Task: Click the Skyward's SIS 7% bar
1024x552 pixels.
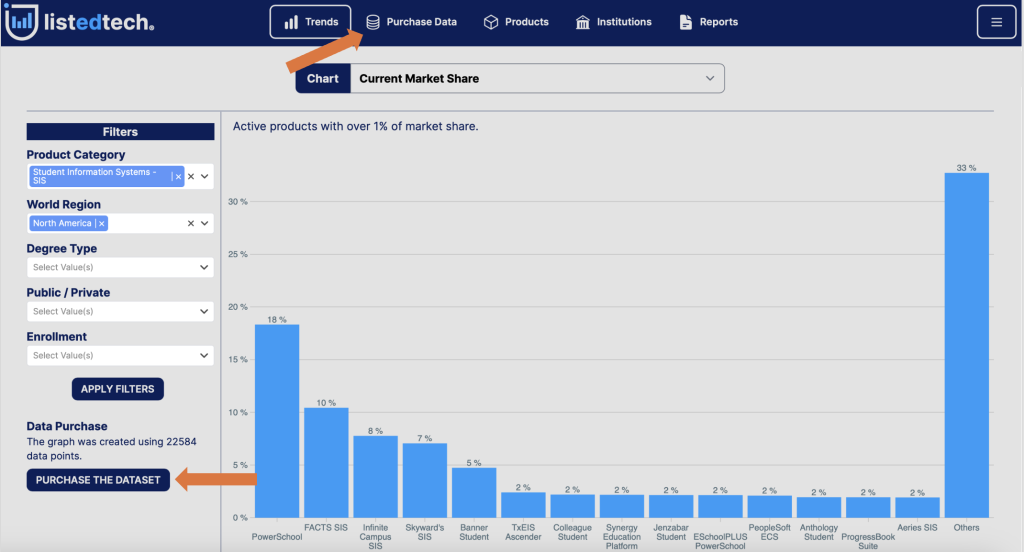Action: (424, 480)
